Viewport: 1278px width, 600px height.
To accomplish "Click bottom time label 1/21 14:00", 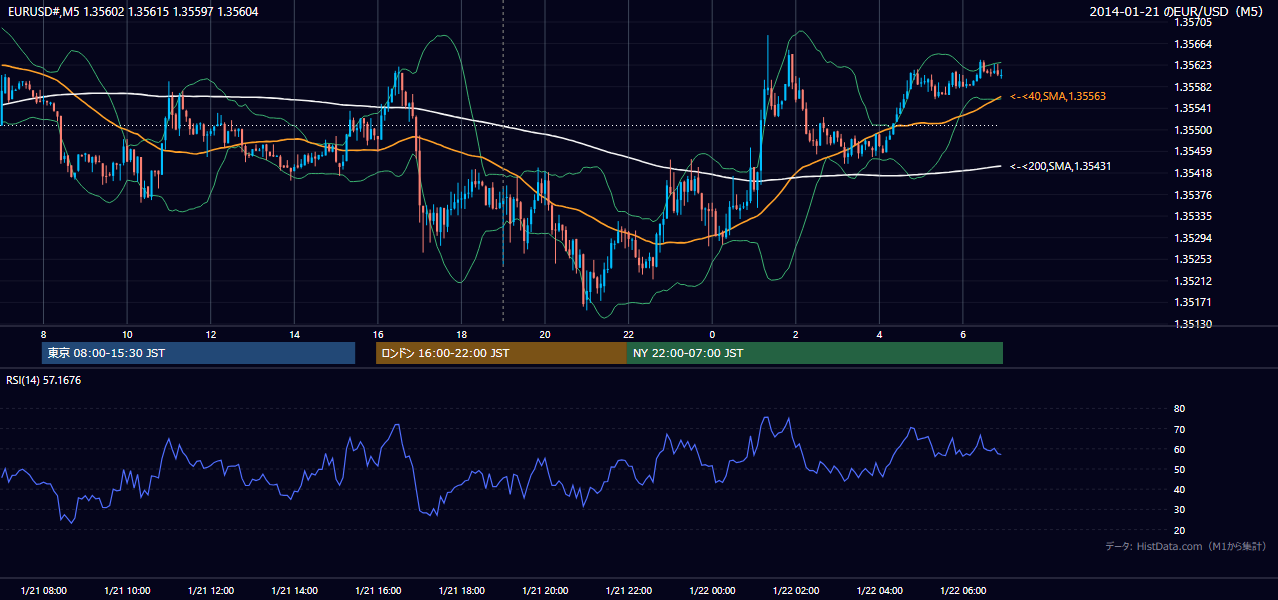I will tap(294, 591).
